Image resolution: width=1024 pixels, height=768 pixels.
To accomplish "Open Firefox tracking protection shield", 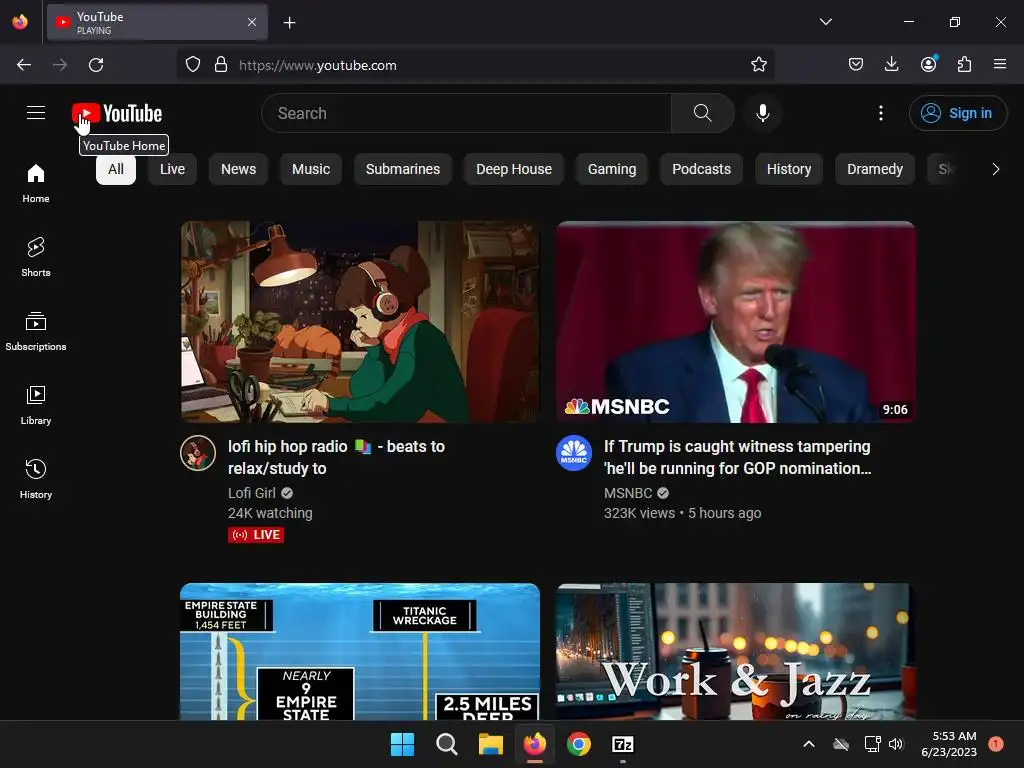I will (193, 65).
